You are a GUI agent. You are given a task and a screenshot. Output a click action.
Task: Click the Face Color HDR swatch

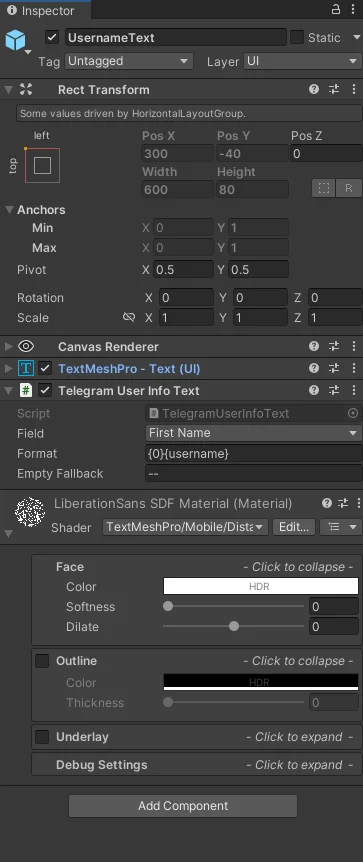[x=261, y=586]
